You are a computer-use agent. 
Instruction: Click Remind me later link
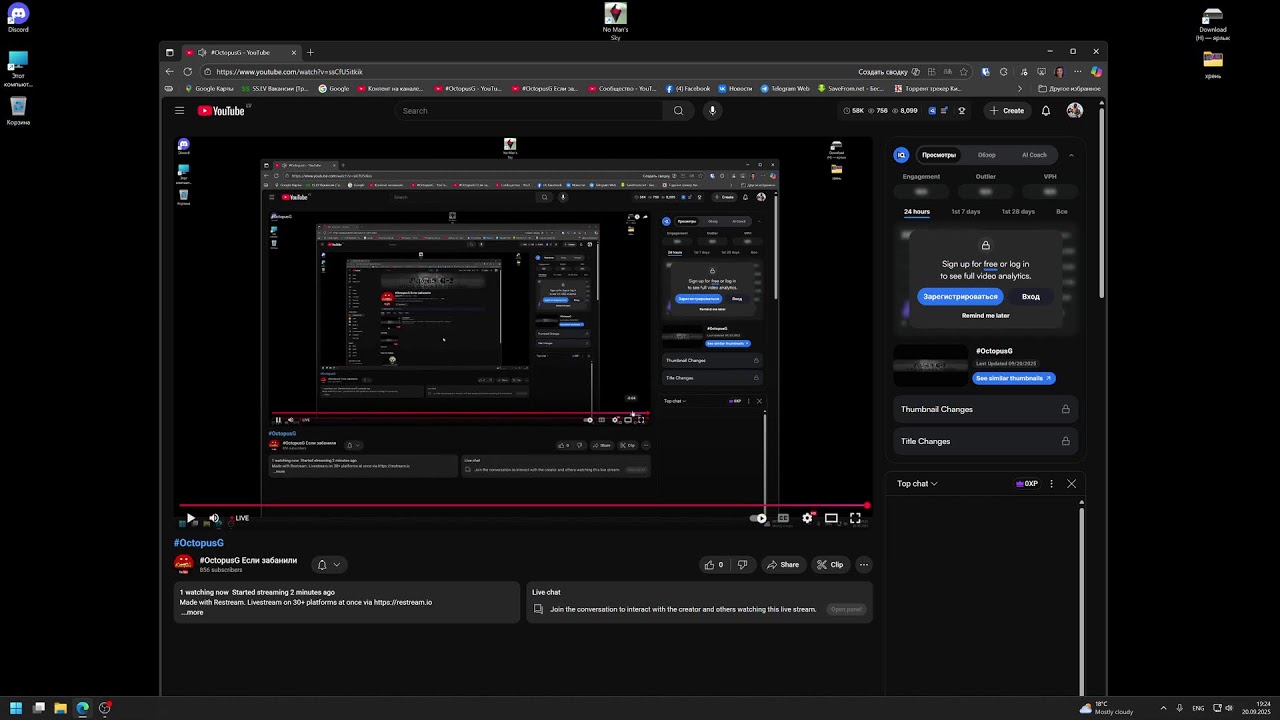tap(986, 316)
